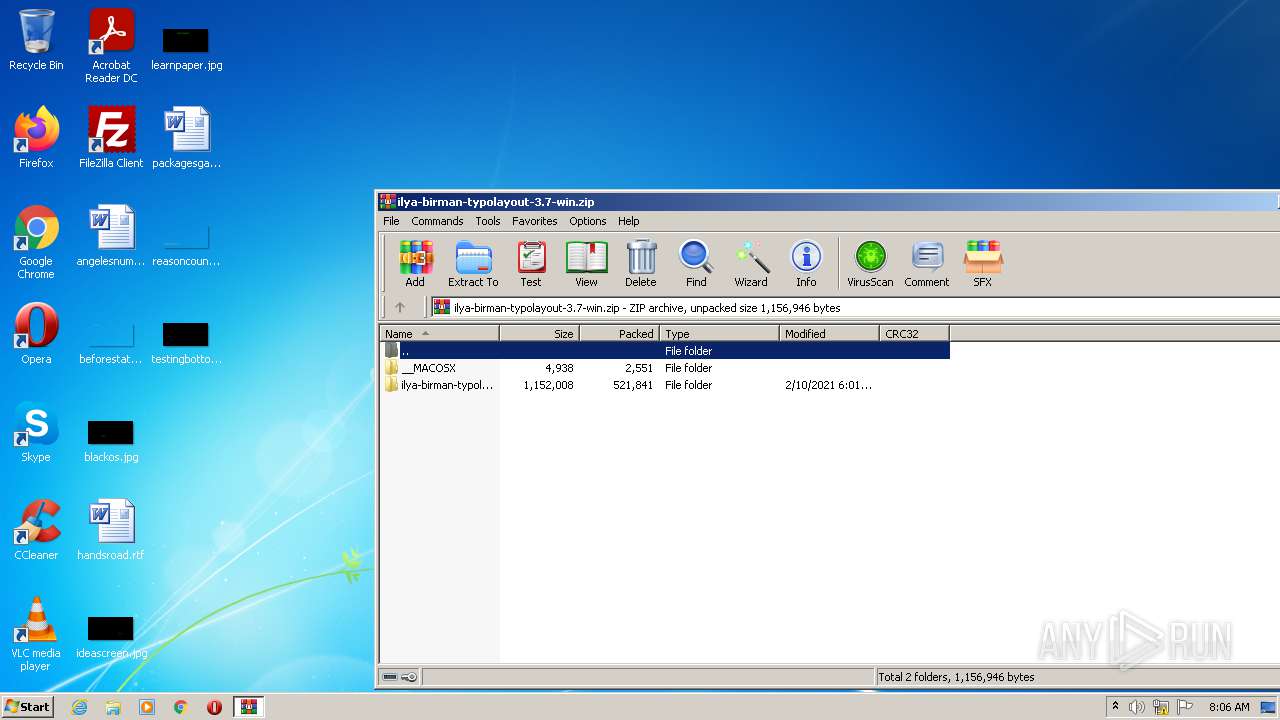
Task: Open the View toolbar tool
Action: coord(586,264)
